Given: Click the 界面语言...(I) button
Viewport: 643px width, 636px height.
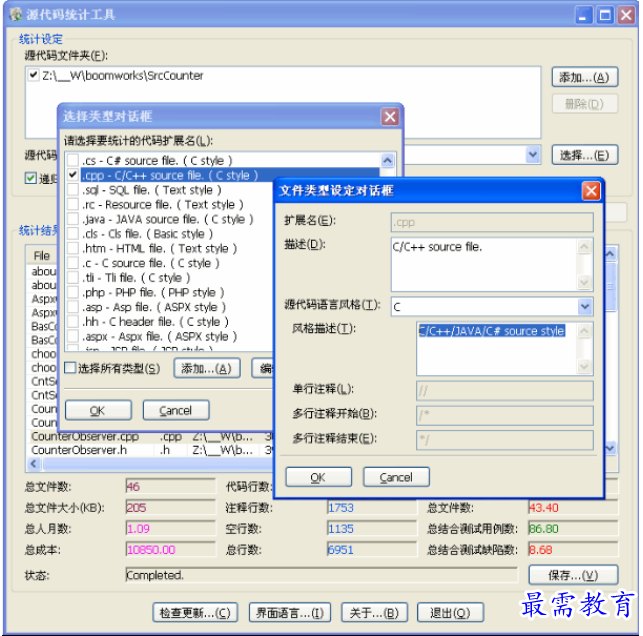Looking at the screenshot, I should click(x=290, y=613).
